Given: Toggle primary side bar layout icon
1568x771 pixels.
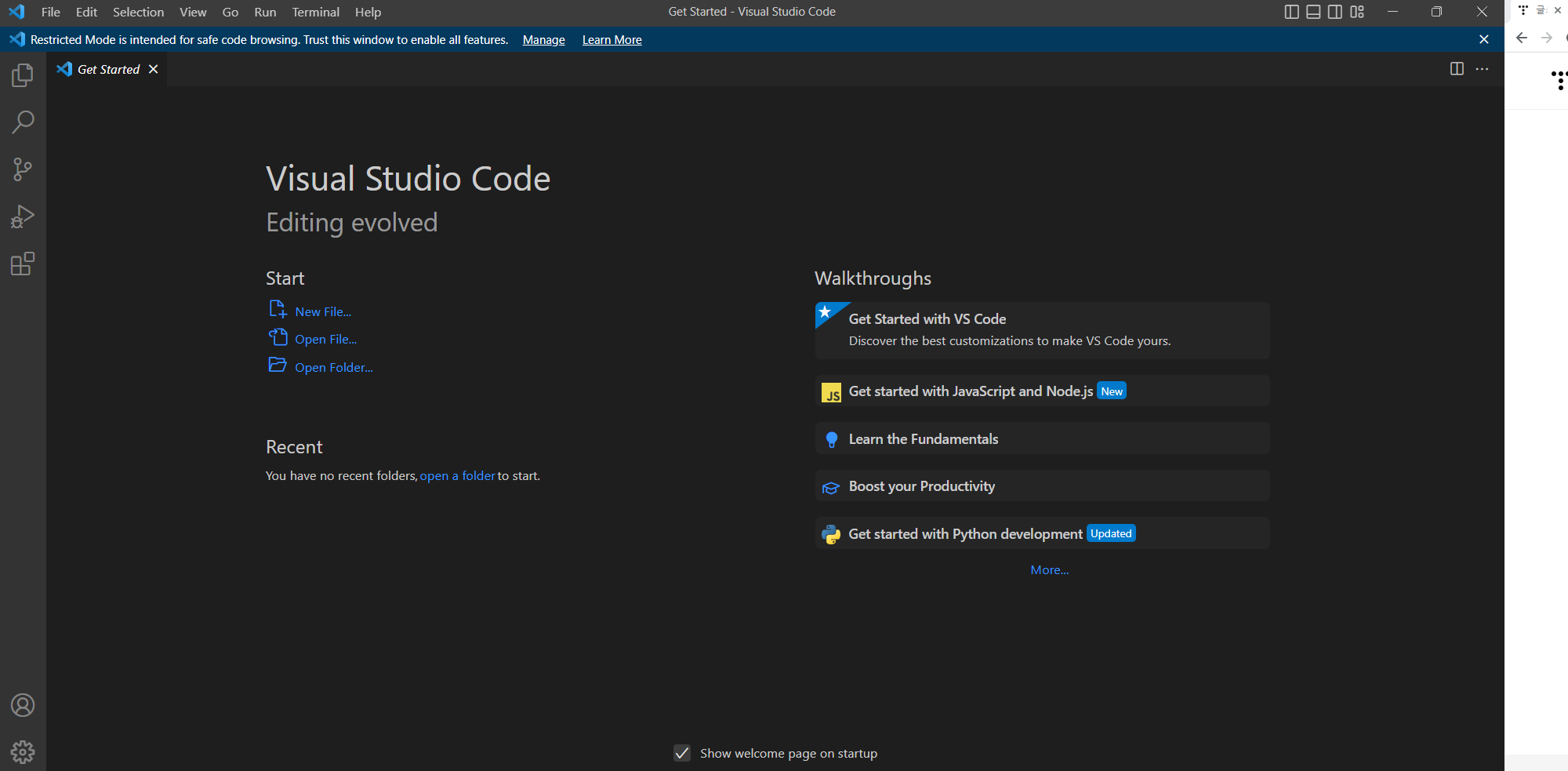Looking at the screenshot, I should coord(1292,12).
